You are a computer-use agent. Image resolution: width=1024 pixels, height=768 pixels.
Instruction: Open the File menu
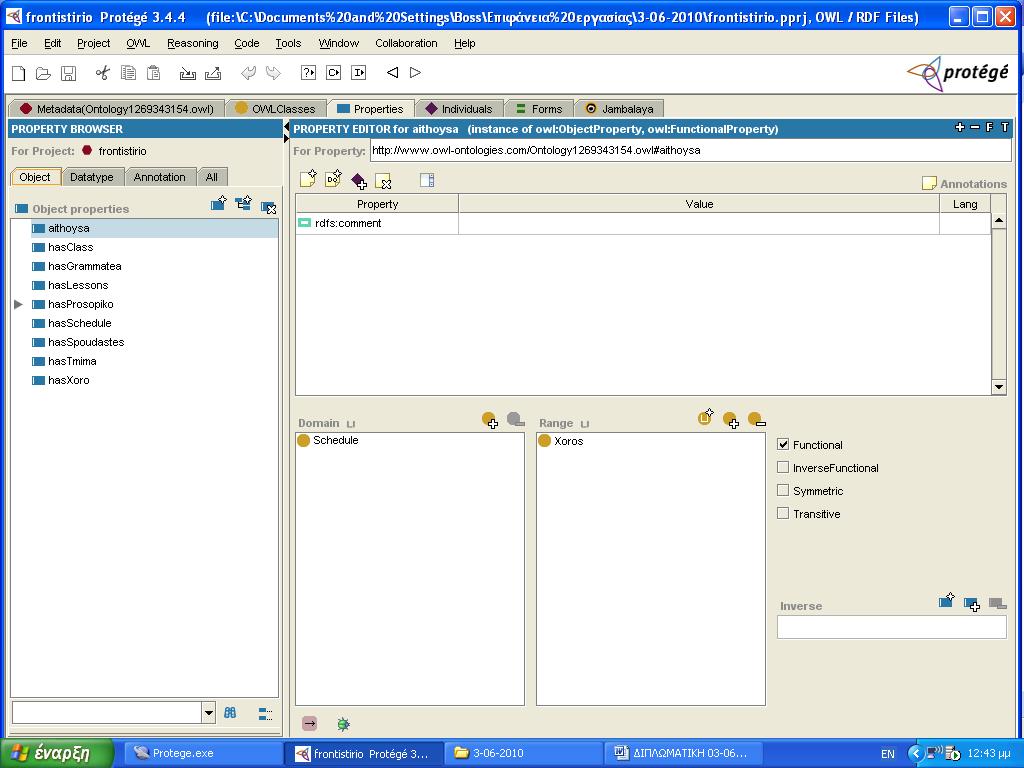pyautogui.click(x=20, y=43)
